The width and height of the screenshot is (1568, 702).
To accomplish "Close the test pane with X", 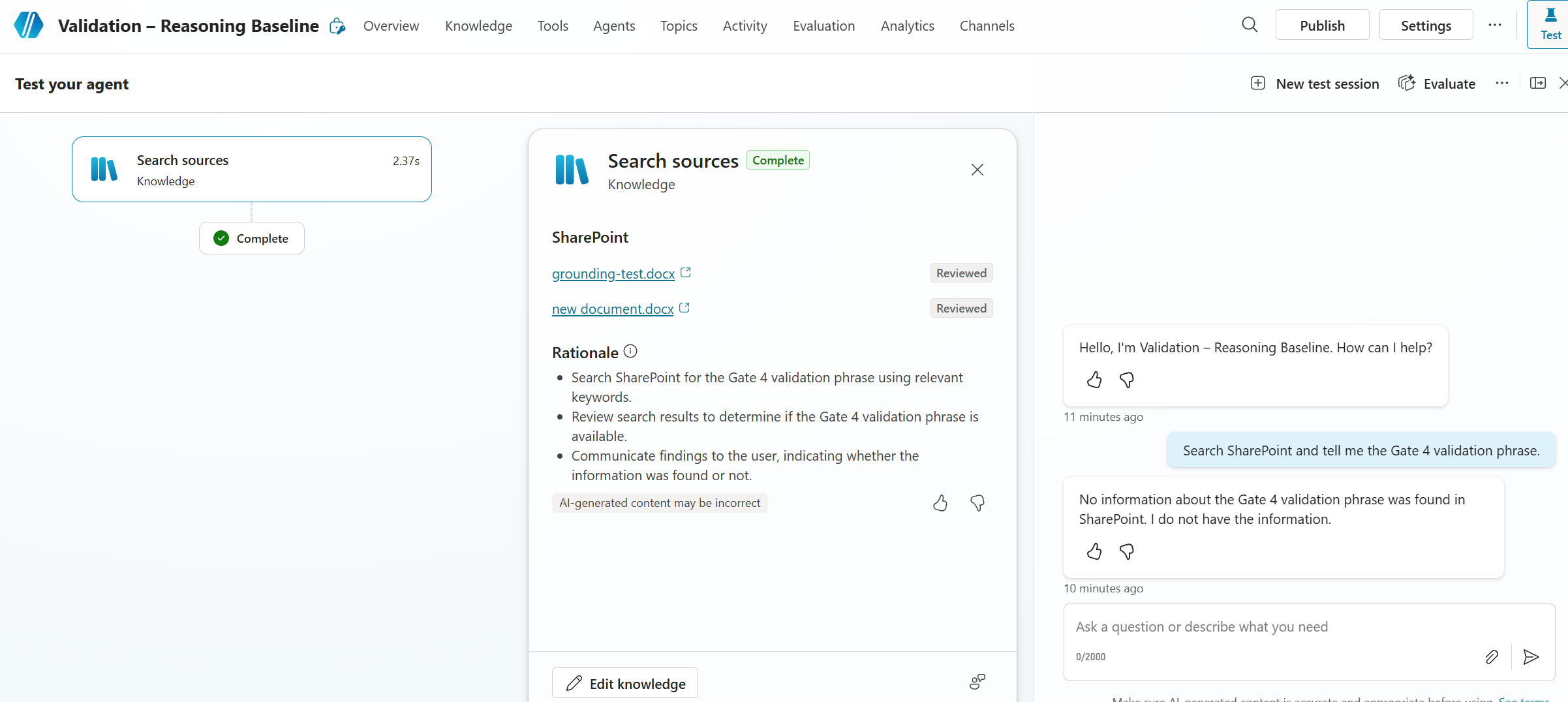I will coord(1562,83).
